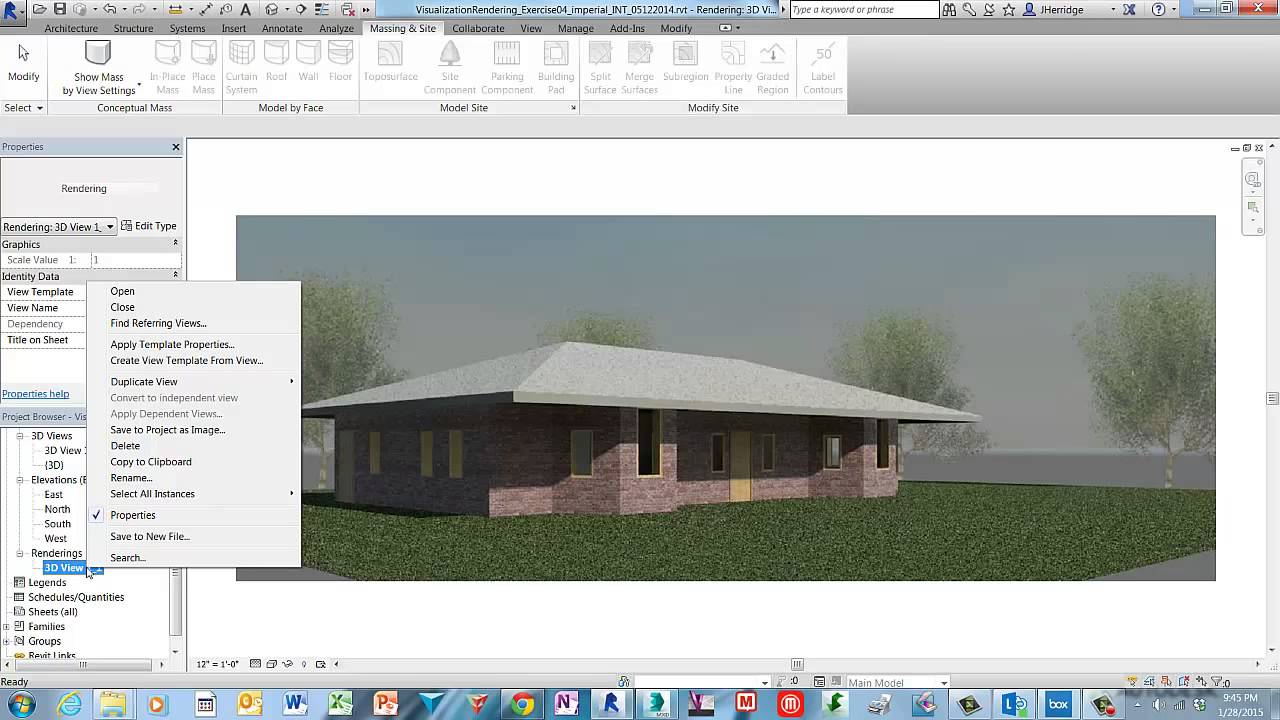
Task: Click the Wall by face tool
Action: click(308, 62)
